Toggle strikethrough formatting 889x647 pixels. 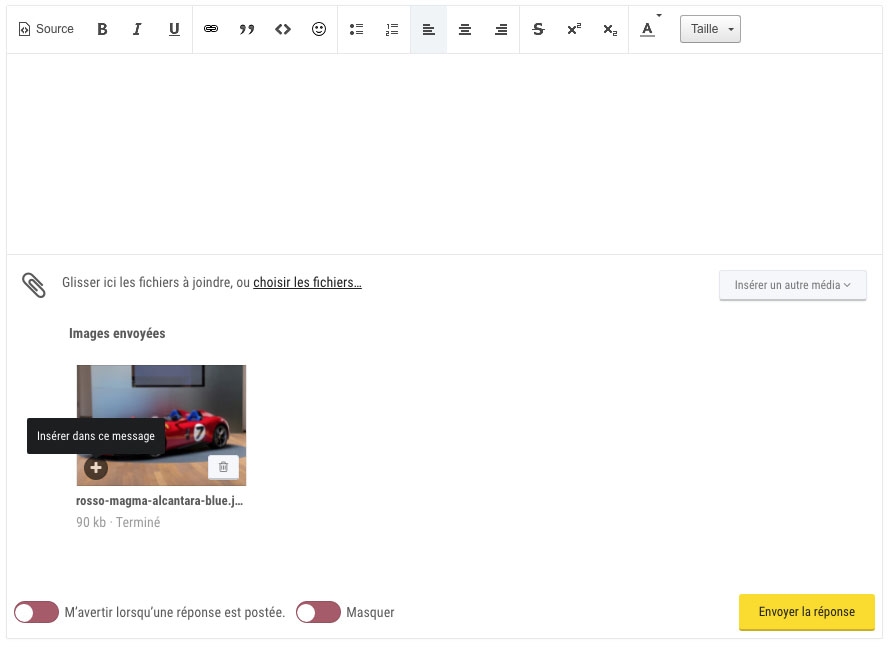pos(538,29)
